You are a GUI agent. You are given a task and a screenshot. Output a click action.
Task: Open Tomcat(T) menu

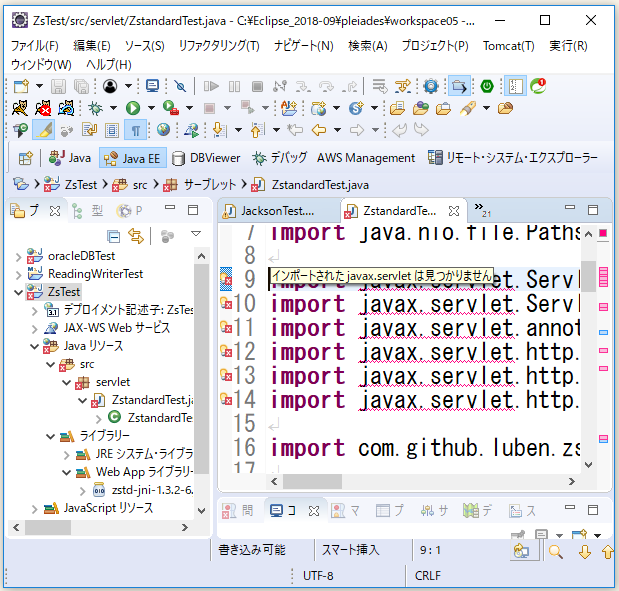point(508,46)
